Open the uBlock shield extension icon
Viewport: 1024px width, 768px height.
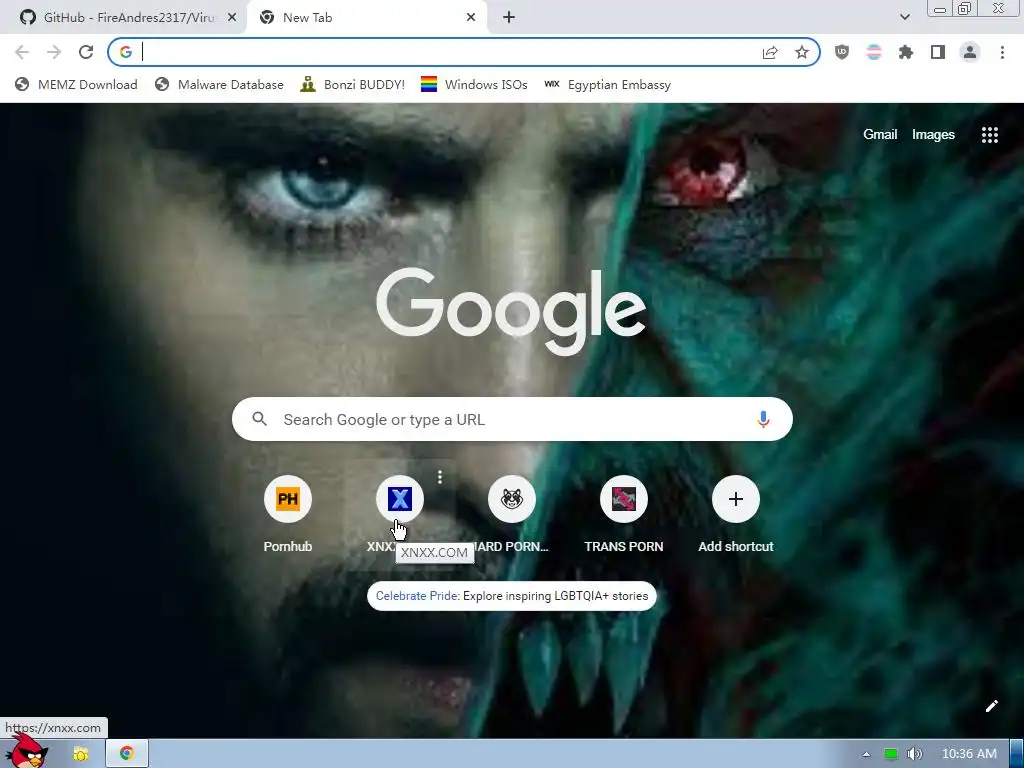click(x=842, y=52)
